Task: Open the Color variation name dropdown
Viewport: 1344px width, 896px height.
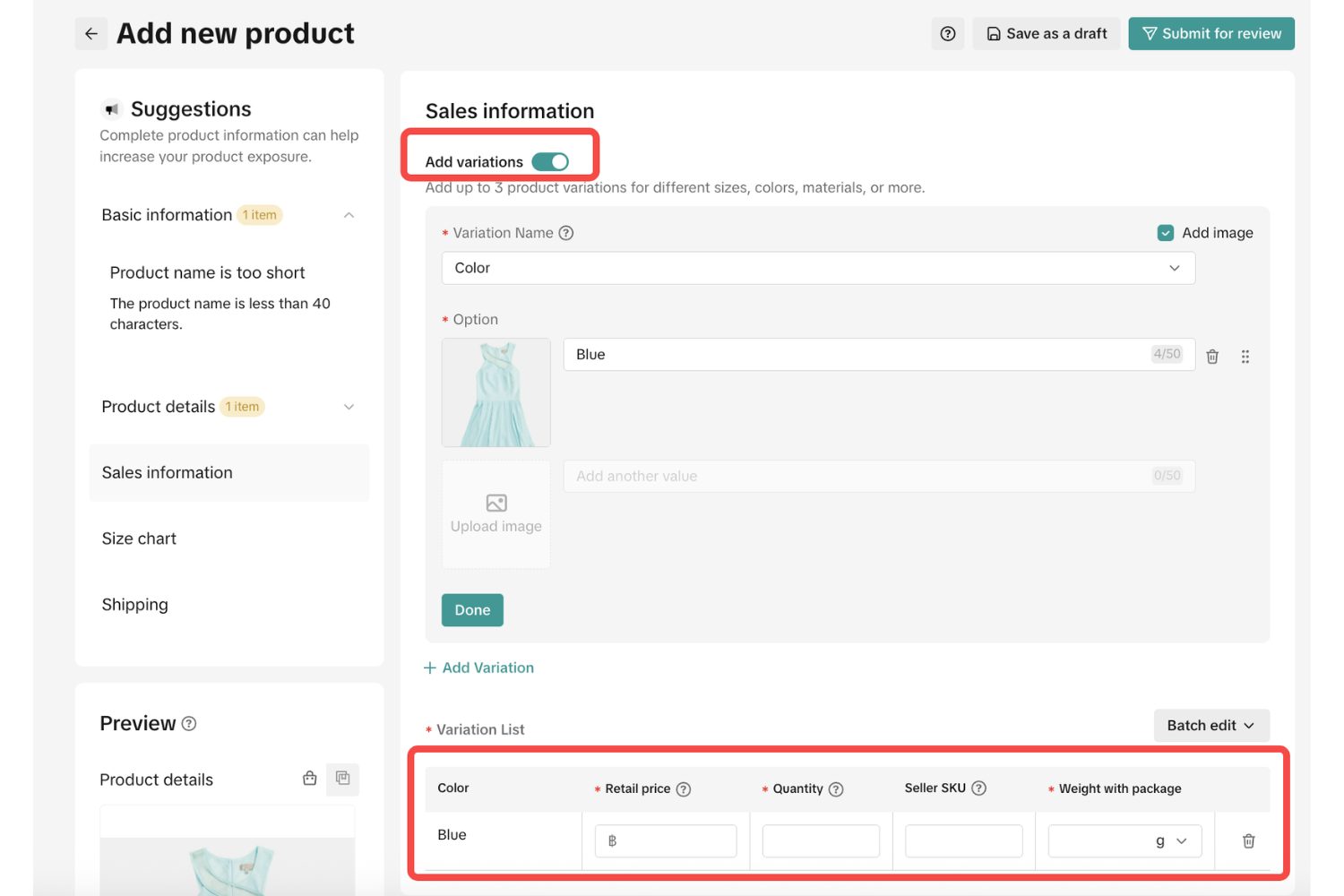Action: point(817,268)
